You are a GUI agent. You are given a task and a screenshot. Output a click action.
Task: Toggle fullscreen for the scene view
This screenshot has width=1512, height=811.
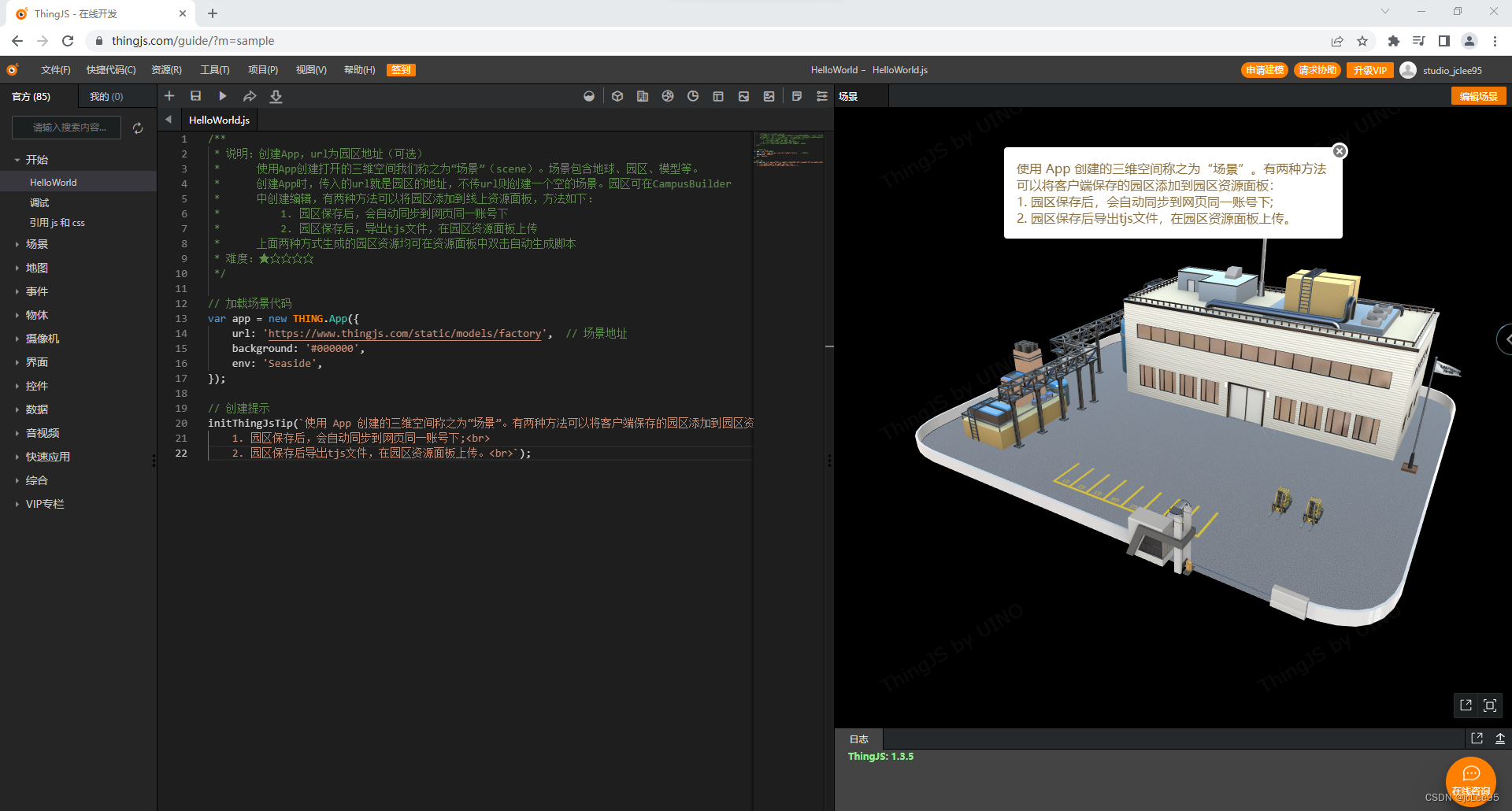point(1490,705)
